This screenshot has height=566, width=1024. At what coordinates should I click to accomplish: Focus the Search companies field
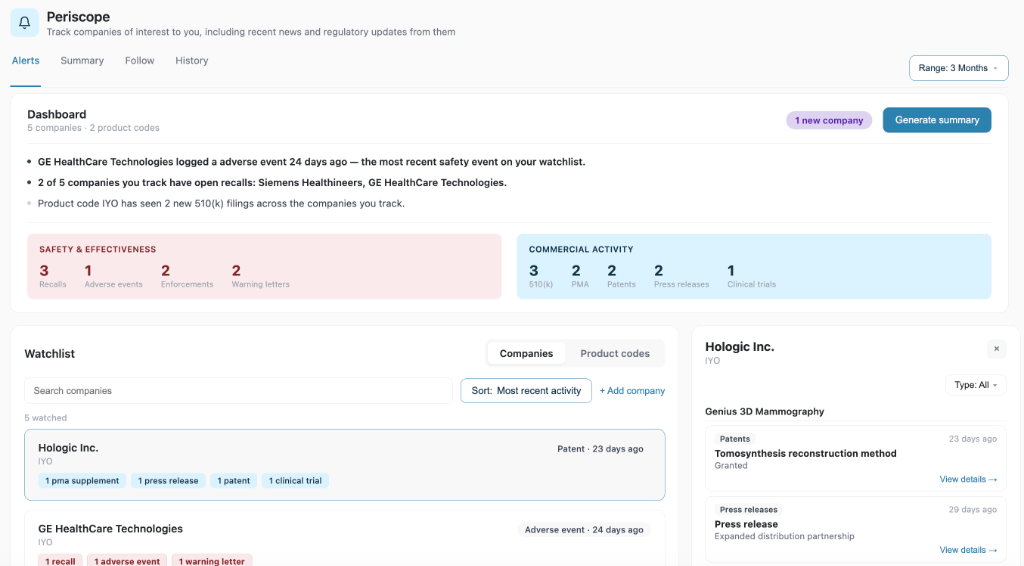pyautogui.click(x=238, y=390)
